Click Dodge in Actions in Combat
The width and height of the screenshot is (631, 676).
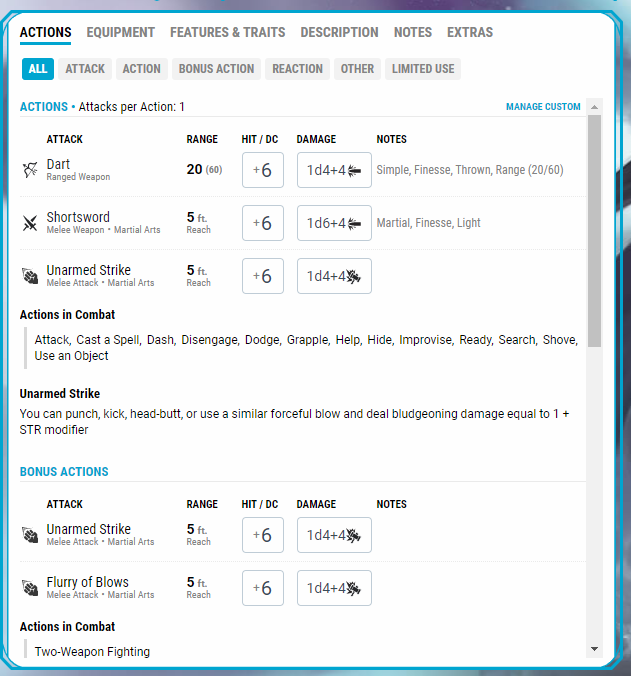(x=262, y=340)
